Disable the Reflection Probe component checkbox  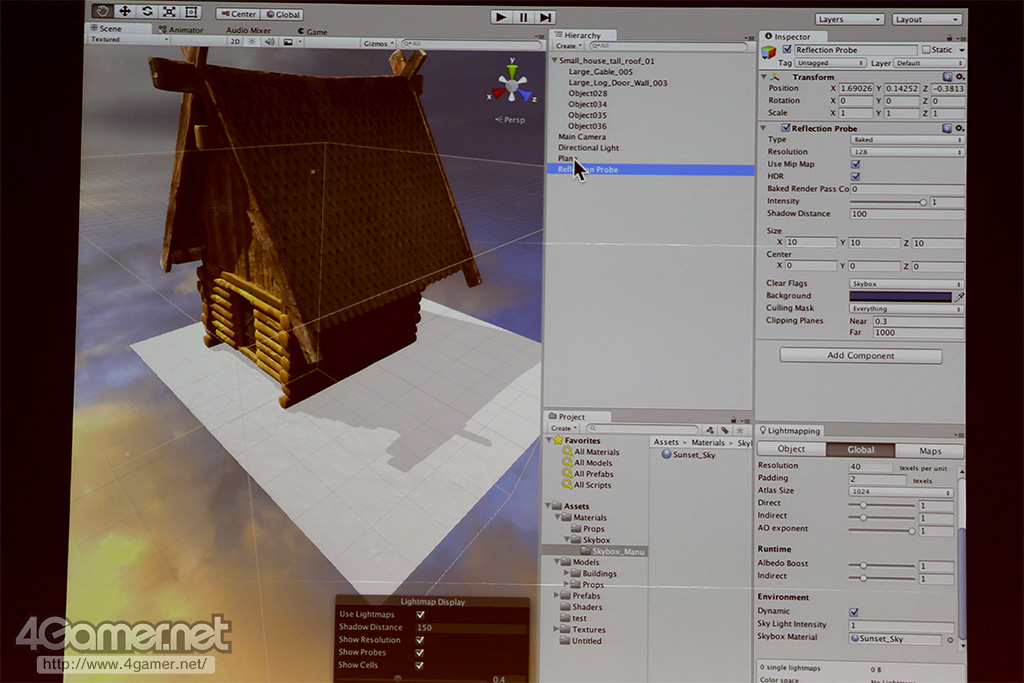pos(786,128)
